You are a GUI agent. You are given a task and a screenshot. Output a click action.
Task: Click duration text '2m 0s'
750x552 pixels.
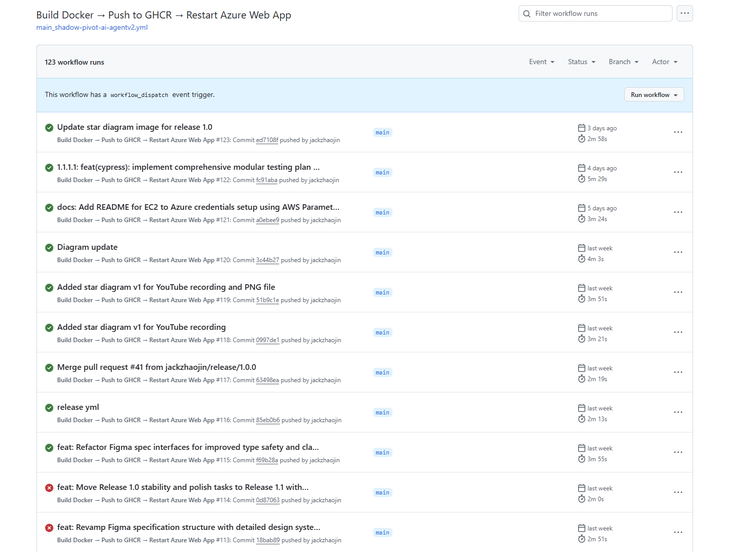(596, 499)
